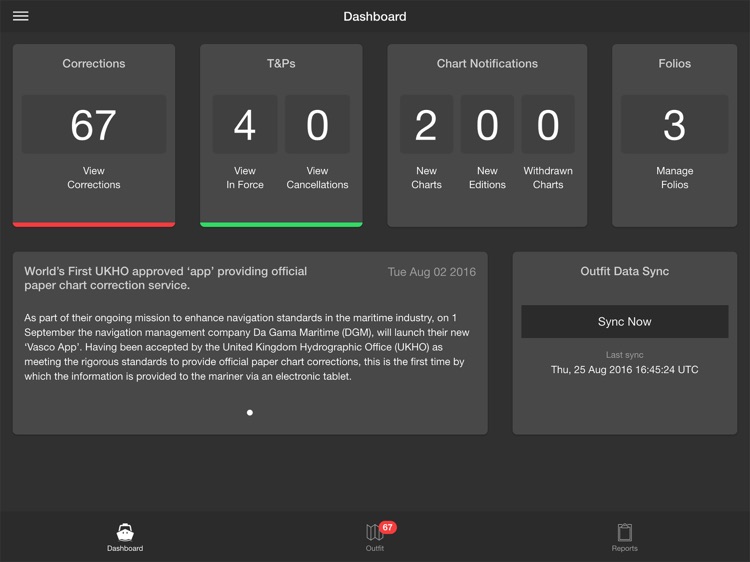Tap the New Charts count 2

click(426, 125)
